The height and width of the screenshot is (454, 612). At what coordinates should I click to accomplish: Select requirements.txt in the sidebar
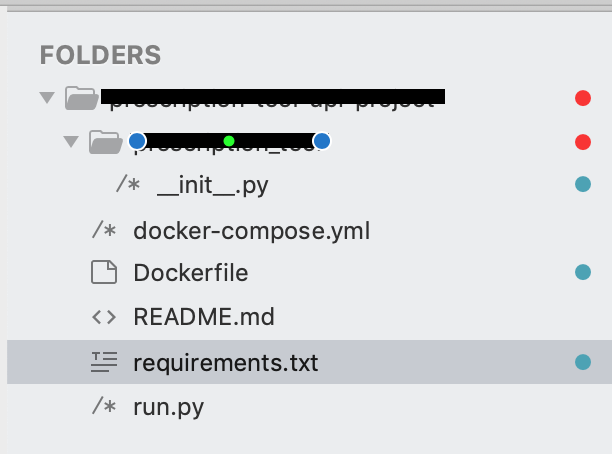[x=225, y=362]
